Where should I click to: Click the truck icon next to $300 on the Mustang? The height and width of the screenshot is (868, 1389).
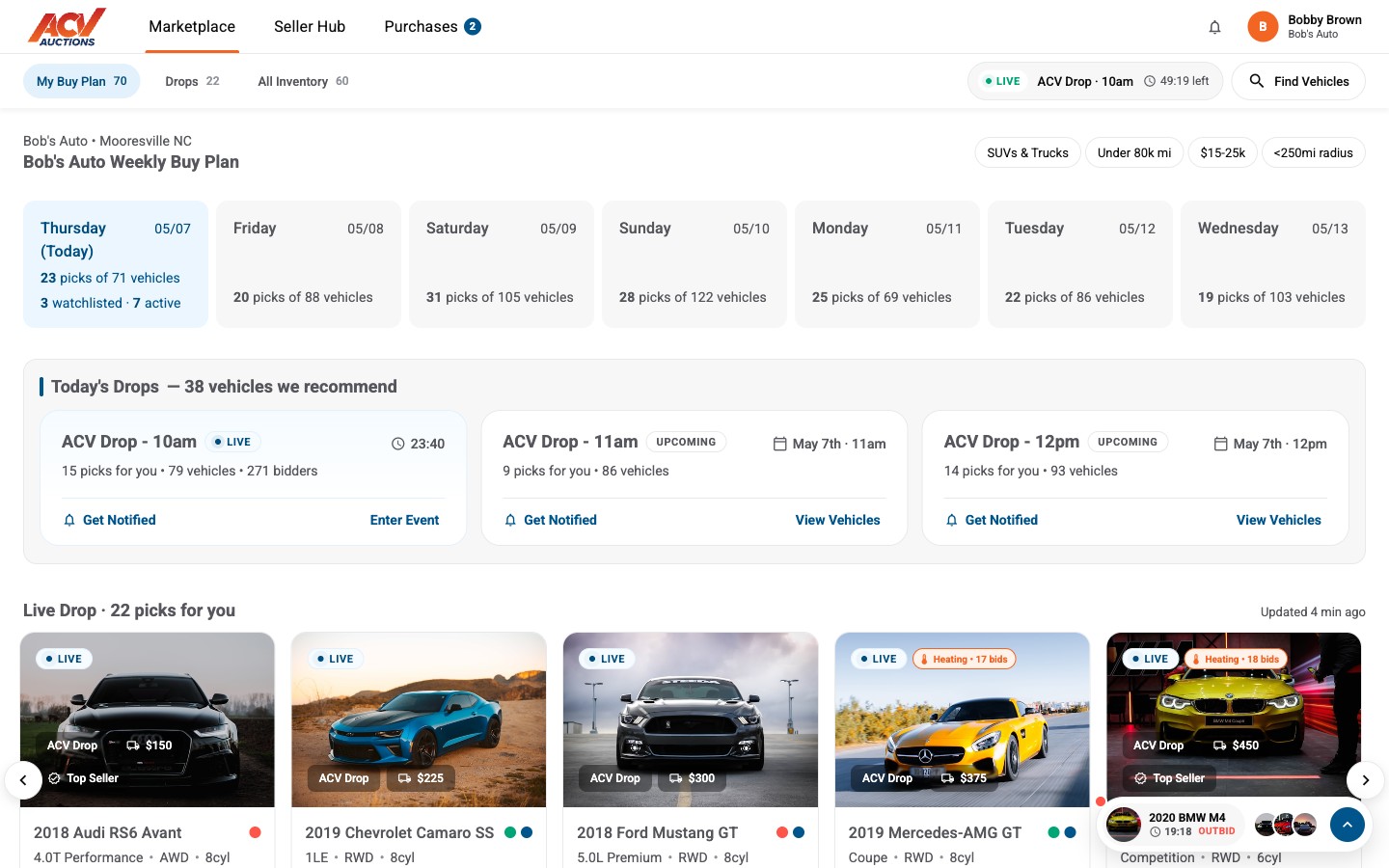pos(676,778)
